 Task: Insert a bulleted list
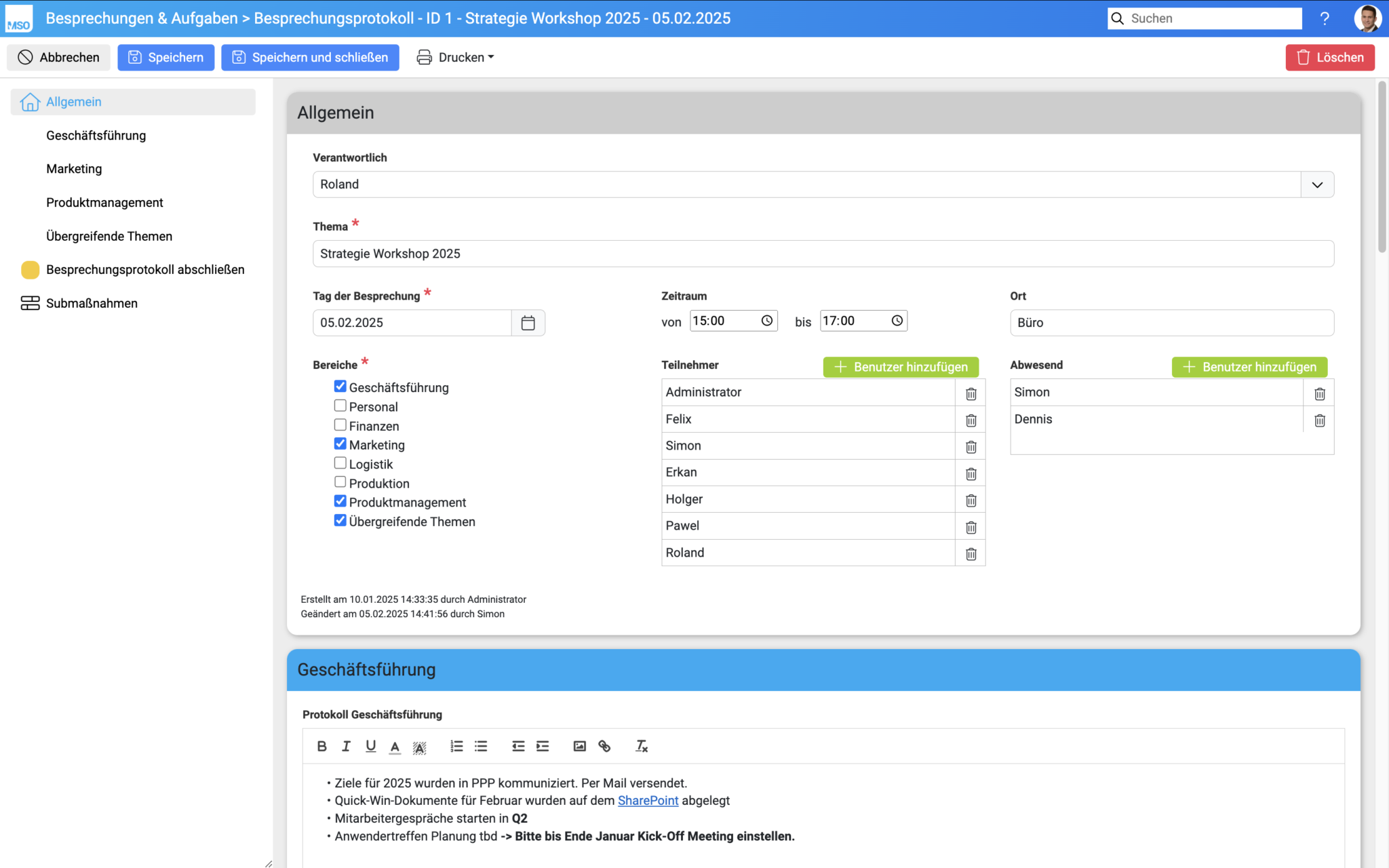click(x=481, y=746)
